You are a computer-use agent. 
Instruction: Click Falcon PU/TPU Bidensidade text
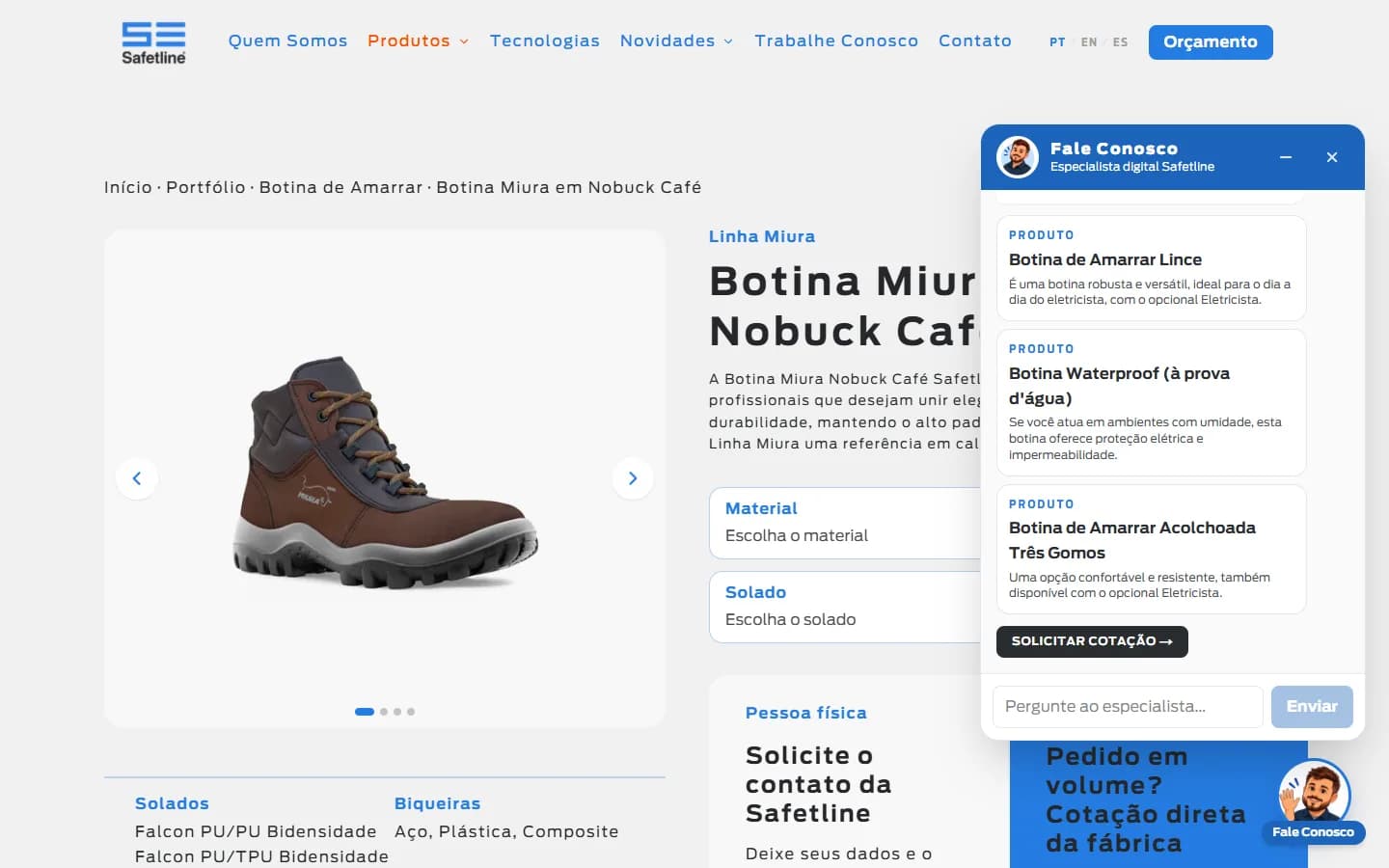[x=261, y=856]
